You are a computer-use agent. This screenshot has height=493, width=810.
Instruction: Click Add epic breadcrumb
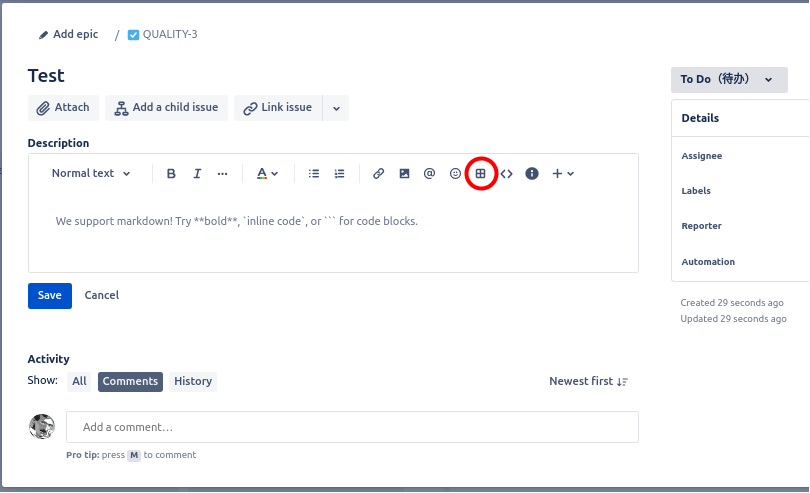coord(69,35)
